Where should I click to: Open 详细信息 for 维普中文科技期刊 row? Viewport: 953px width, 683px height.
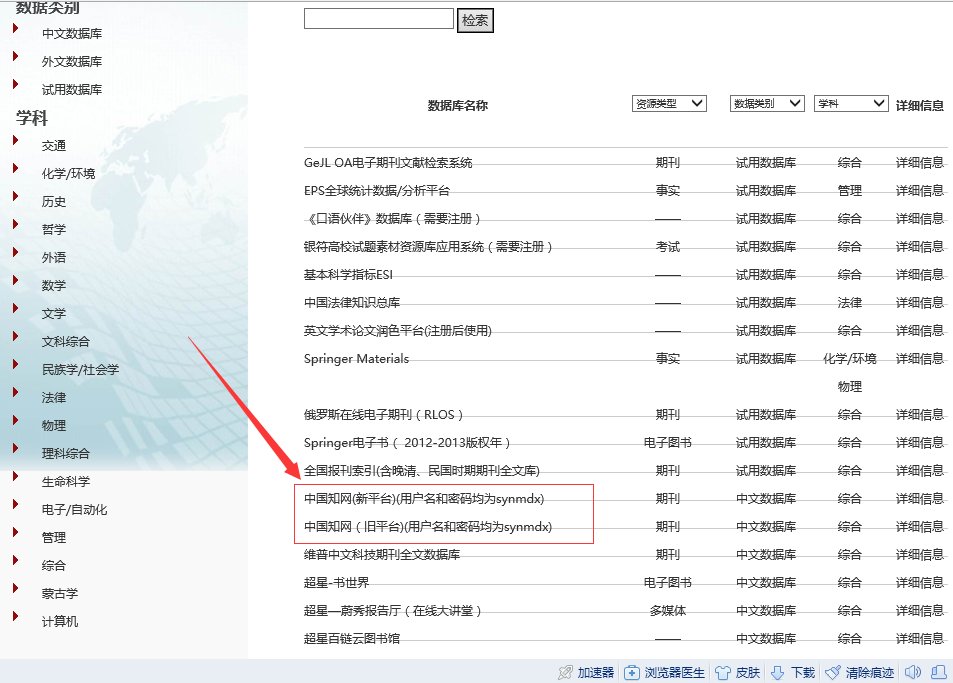[x=920, y=554]
